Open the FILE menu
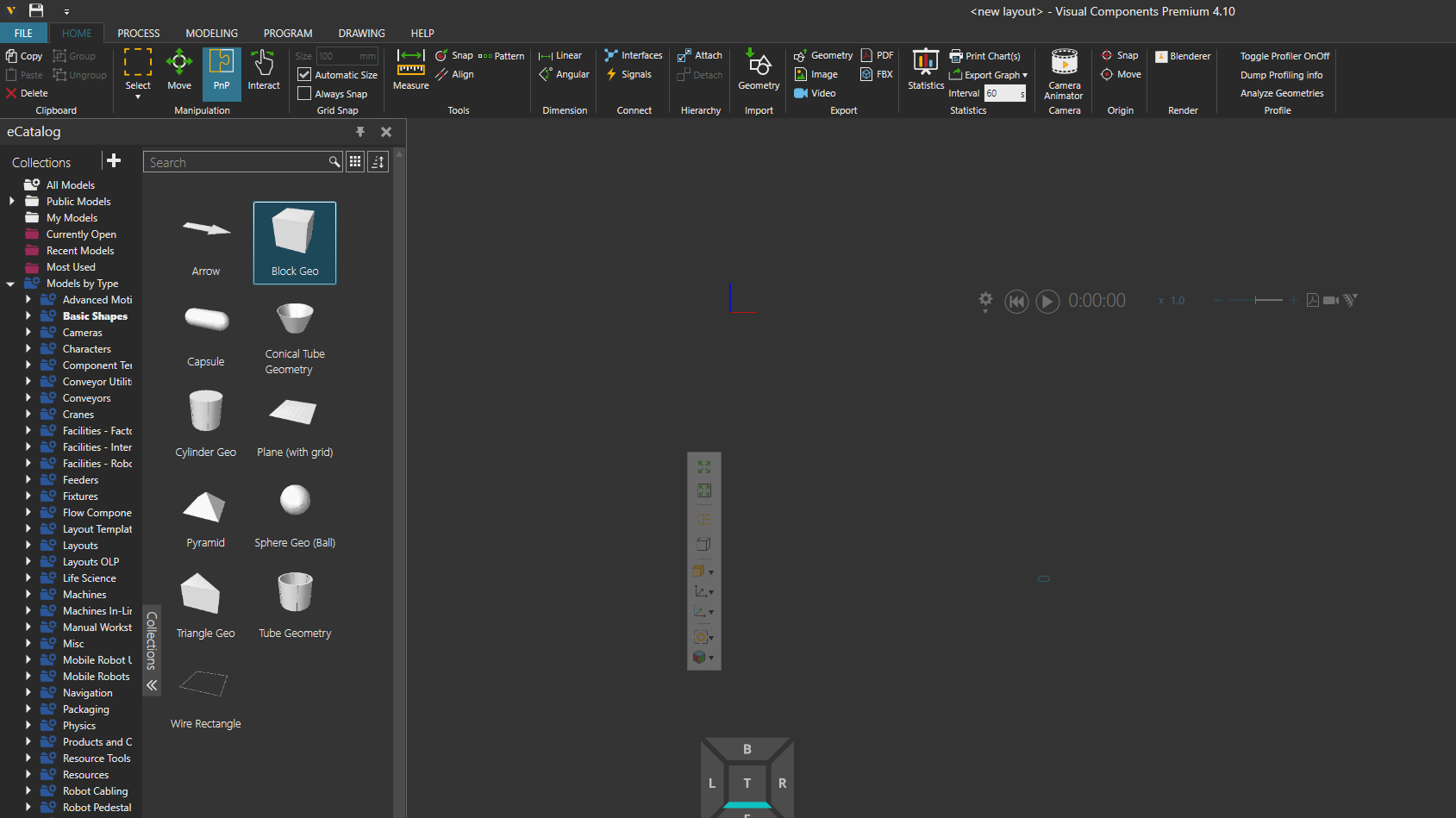The image size is (1456, 818). pos(23,34)
